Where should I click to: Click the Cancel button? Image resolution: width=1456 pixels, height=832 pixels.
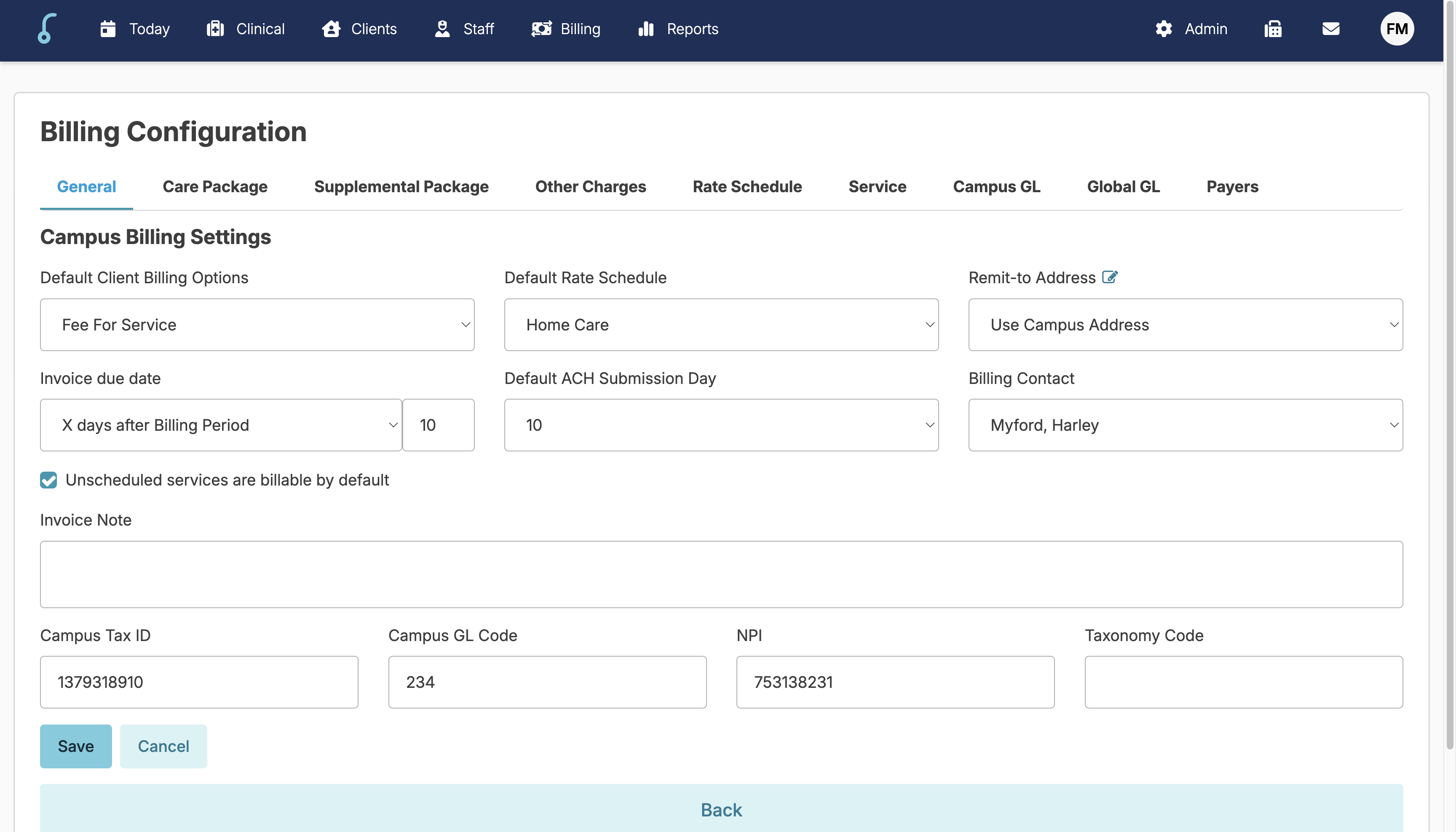[x=163, y=746]
